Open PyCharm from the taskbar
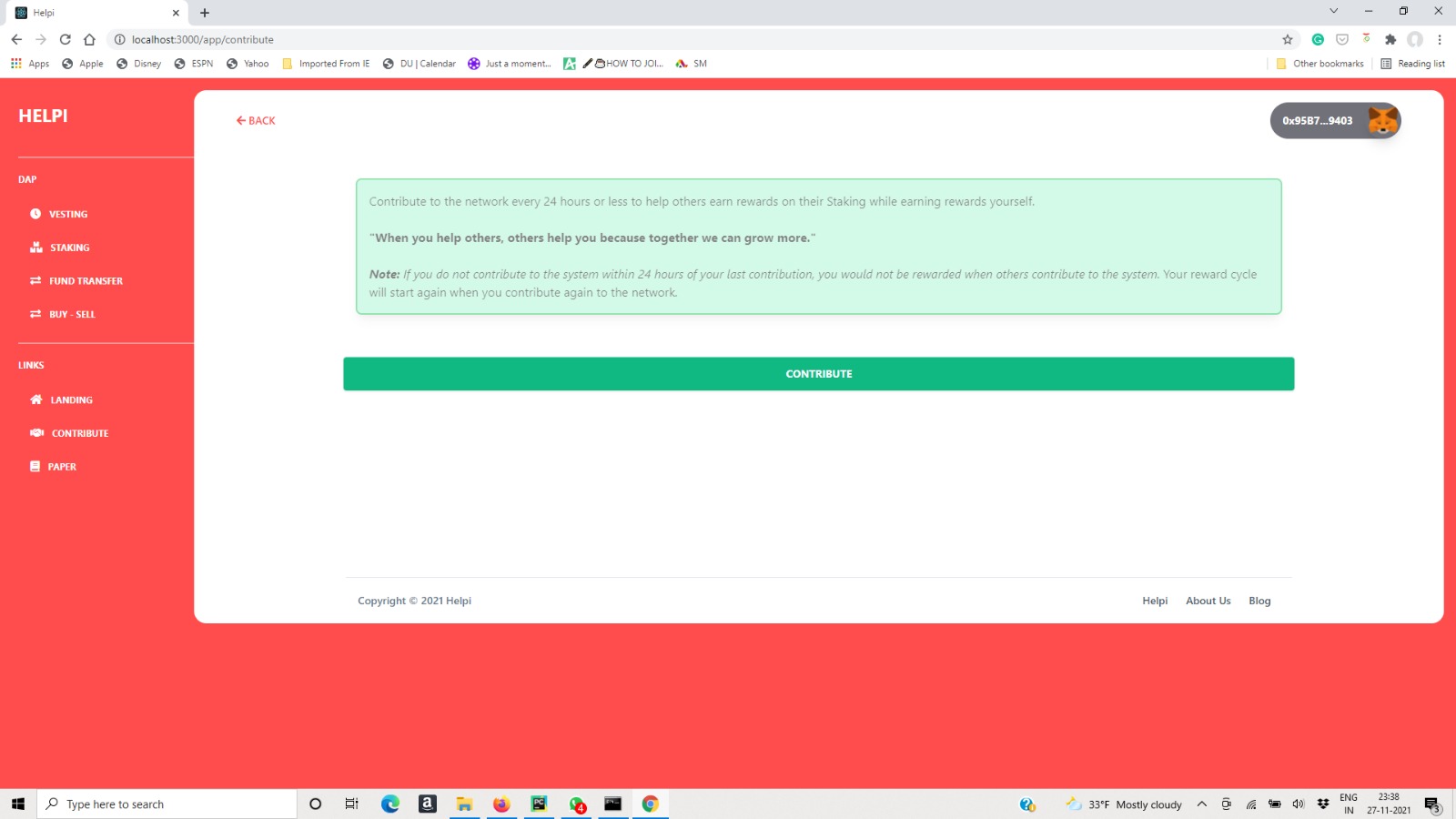 click(539, 804)
